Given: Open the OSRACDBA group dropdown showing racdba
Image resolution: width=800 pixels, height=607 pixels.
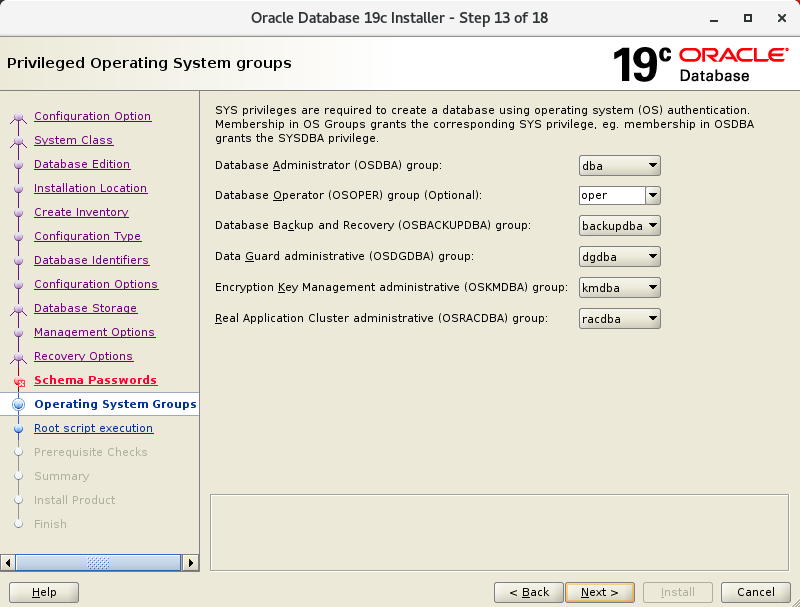Looking at the screenshot, I should click(619, 319).
